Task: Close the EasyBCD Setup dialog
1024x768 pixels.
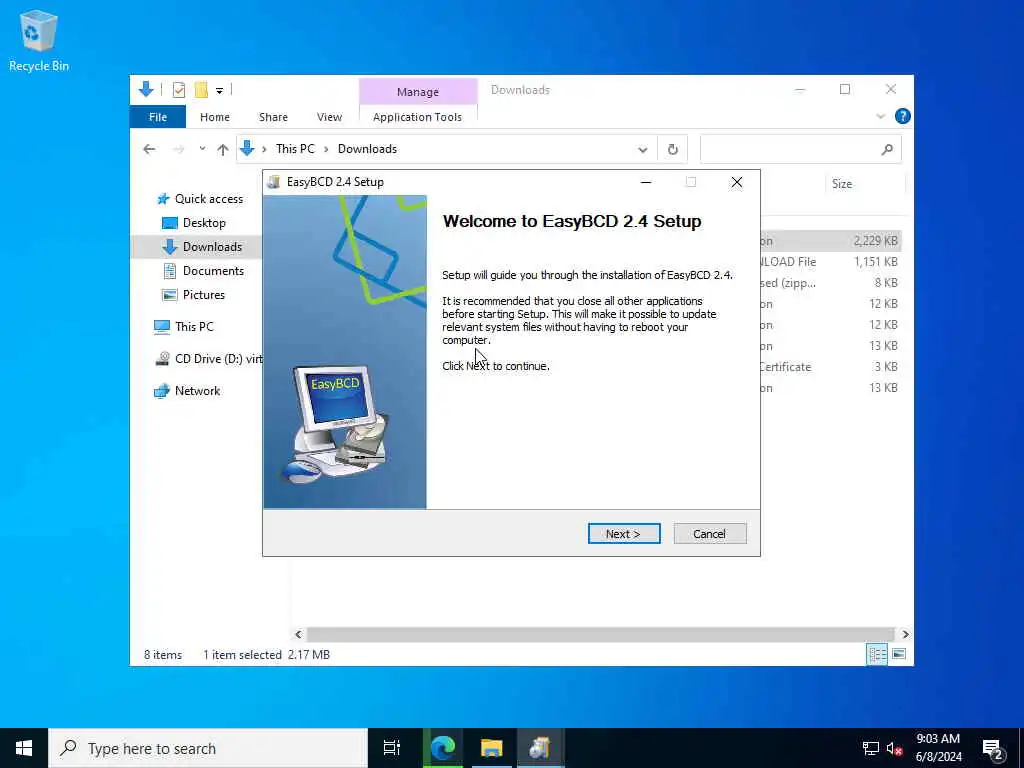Action: [737, 182]
